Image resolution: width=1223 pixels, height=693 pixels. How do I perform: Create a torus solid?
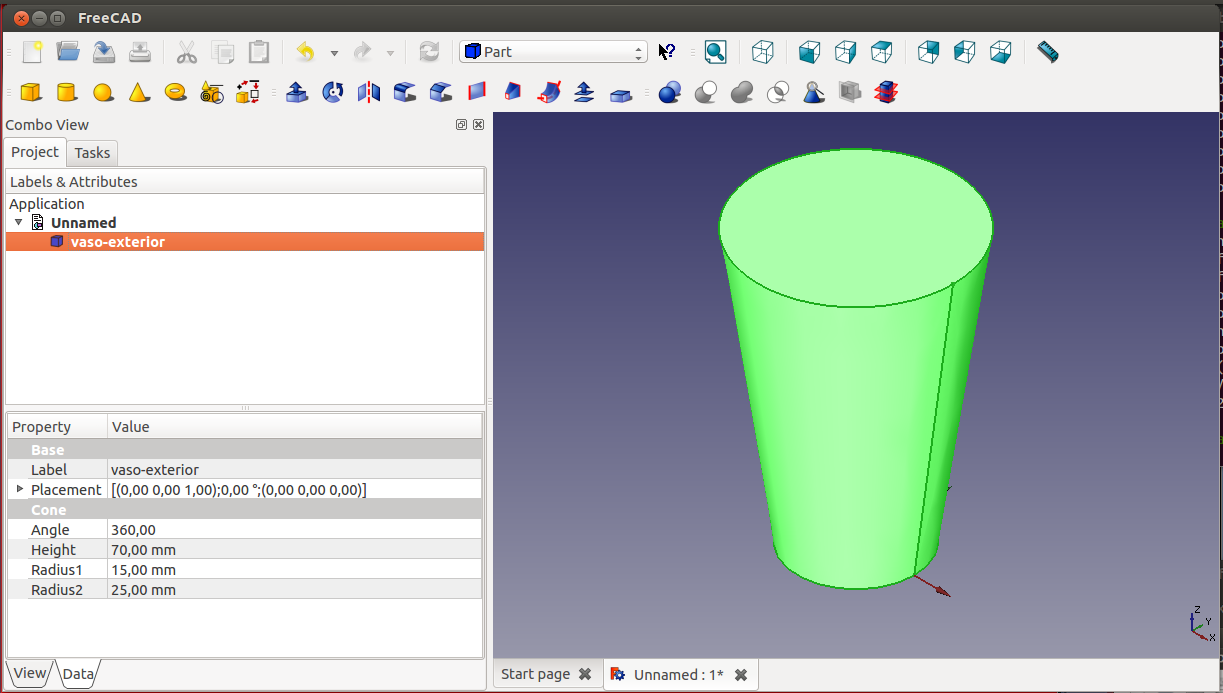(x=176, y=91)
